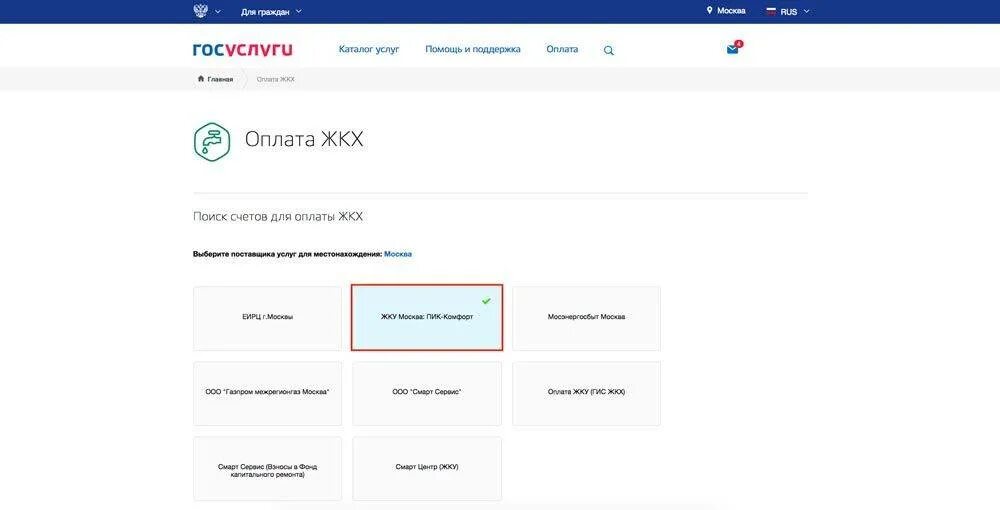
Task: Open the 'Оплата' menu item
Action: click(x=562, y=49)
